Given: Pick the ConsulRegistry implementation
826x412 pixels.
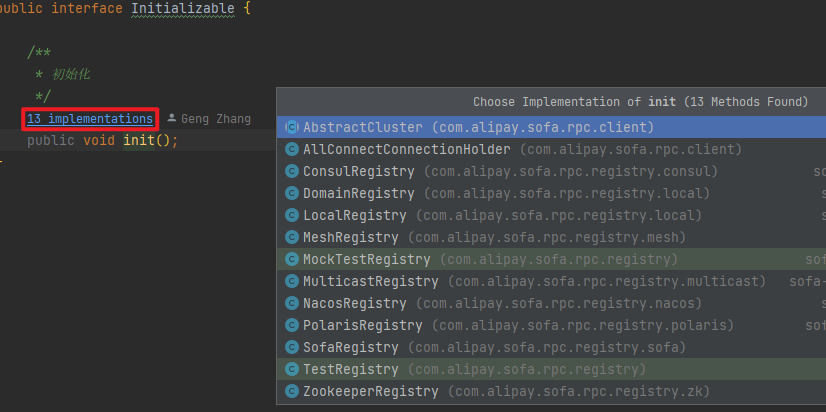Looking at the screenshot, I should click(551, 171).
